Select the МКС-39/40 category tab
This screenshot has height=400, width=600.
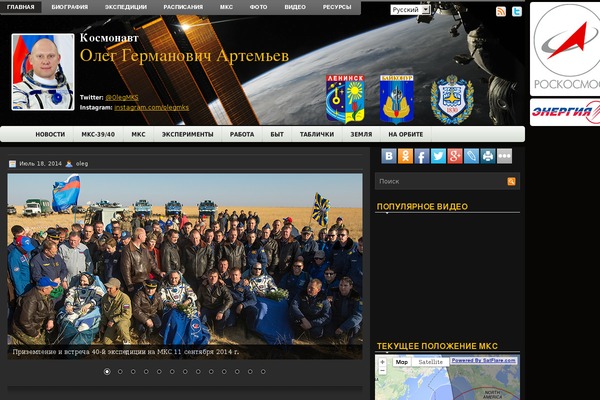[98, 134]
